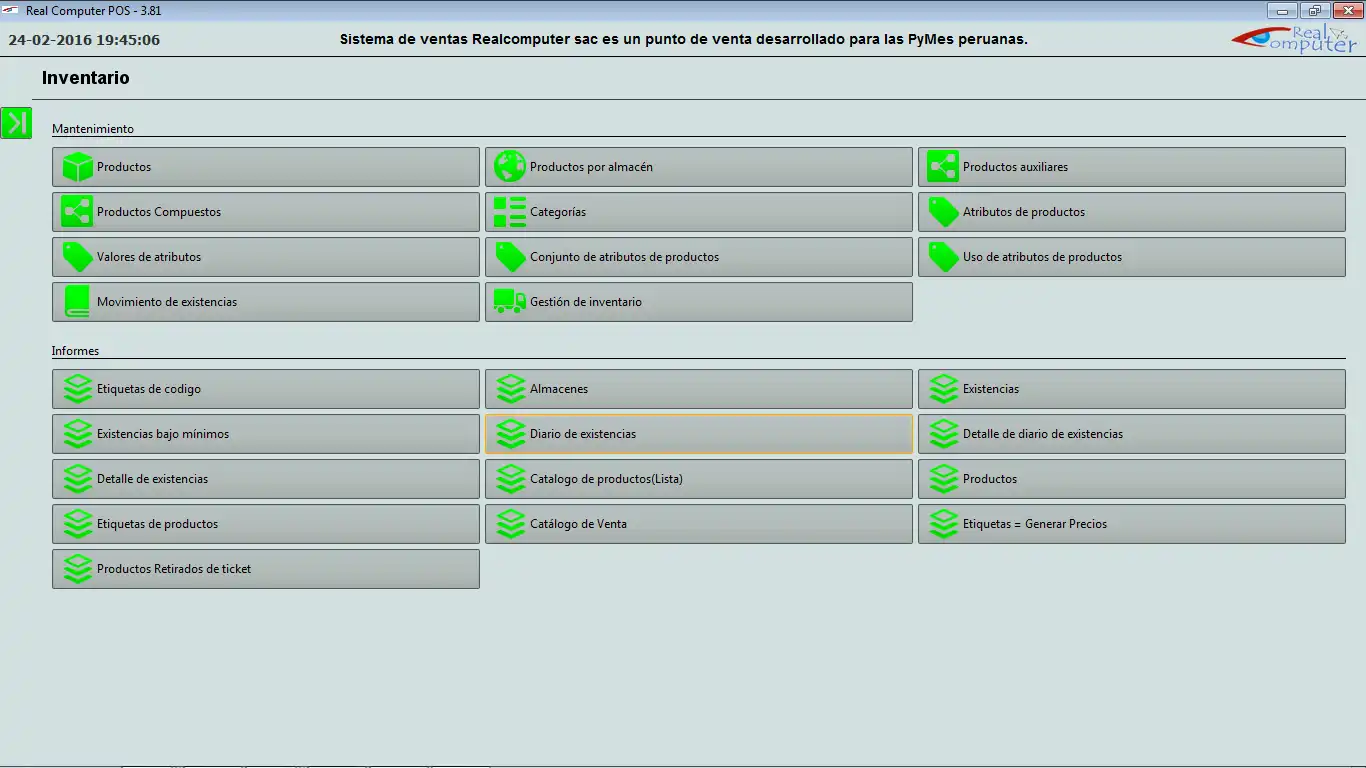Image resolution: width=1366 pixels, height=768 pixels.
Task: Click the Real Computer POS - 3.81 window title
Action: (x=94, y=11)
